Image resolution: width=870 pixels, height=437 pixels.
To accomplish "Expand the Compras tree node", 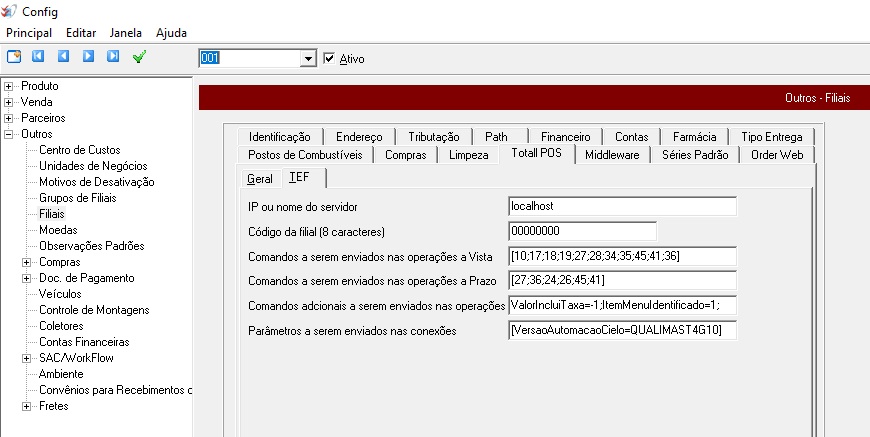I will pos(26,262).
